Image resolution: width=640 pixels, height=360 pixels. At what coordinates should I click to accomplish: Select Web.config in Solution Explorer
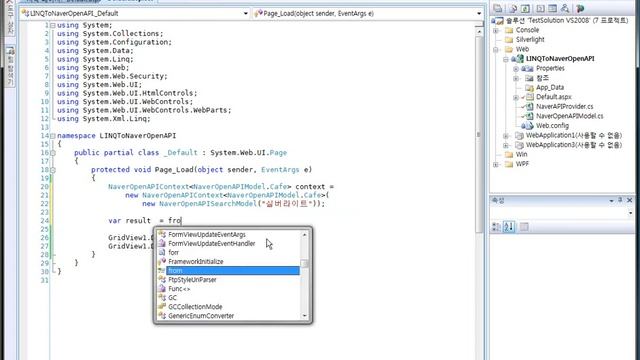click(x=552, y=126)
